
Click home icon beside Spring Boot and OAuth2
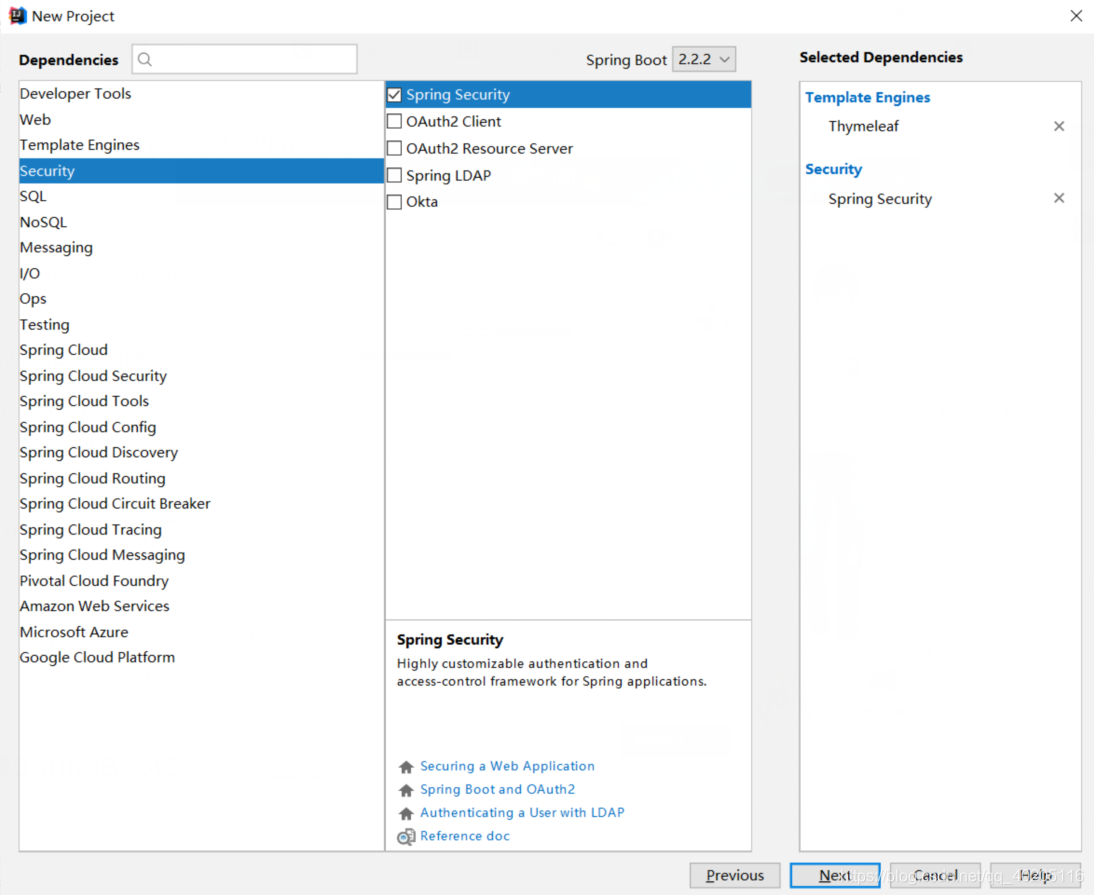pos(406,790)
